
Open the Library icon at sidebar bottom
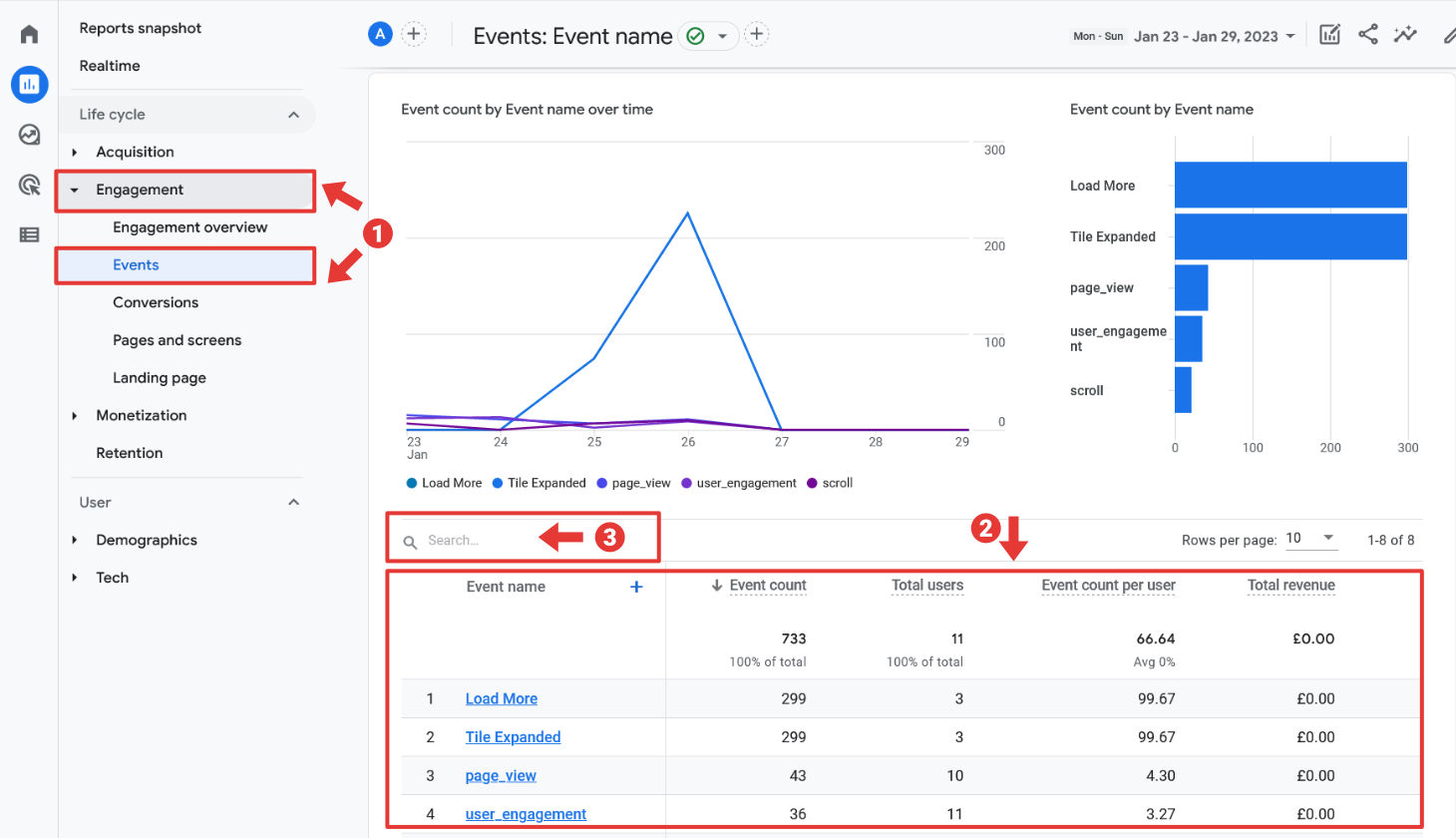coord(29,234)
